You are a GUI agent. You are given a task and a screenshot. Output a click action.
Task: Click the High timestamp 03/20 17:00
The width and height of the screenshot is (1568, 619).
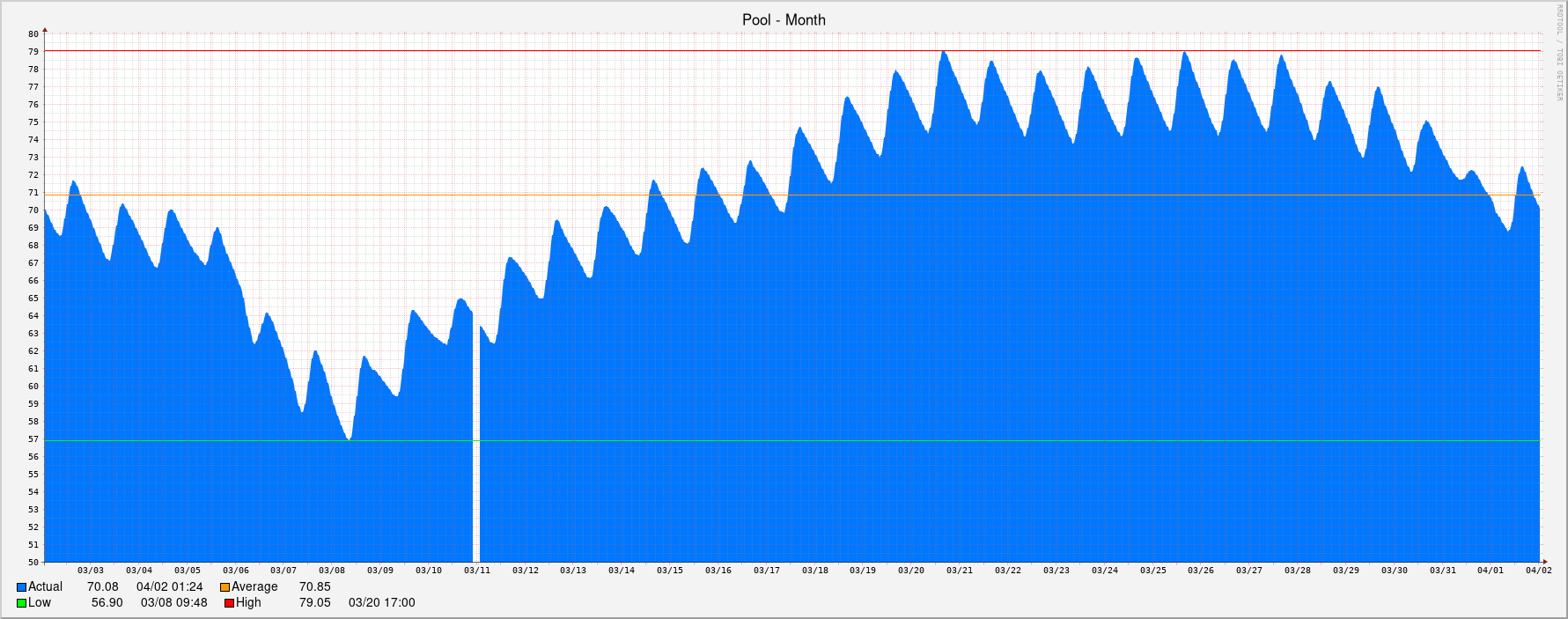coord(381,602)
